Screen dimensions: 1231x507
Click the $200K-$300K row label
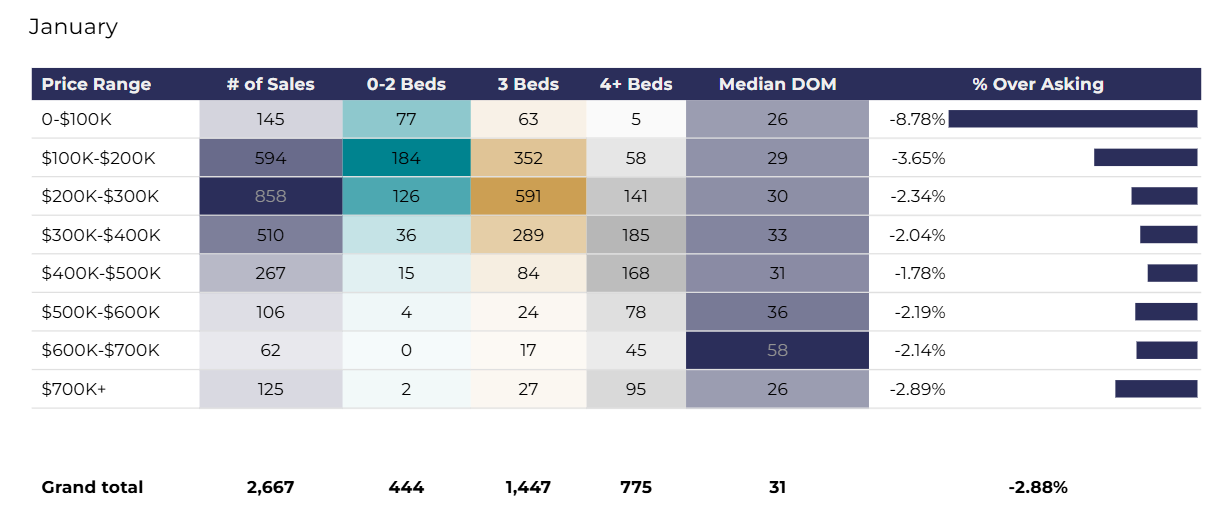point(100,196)
